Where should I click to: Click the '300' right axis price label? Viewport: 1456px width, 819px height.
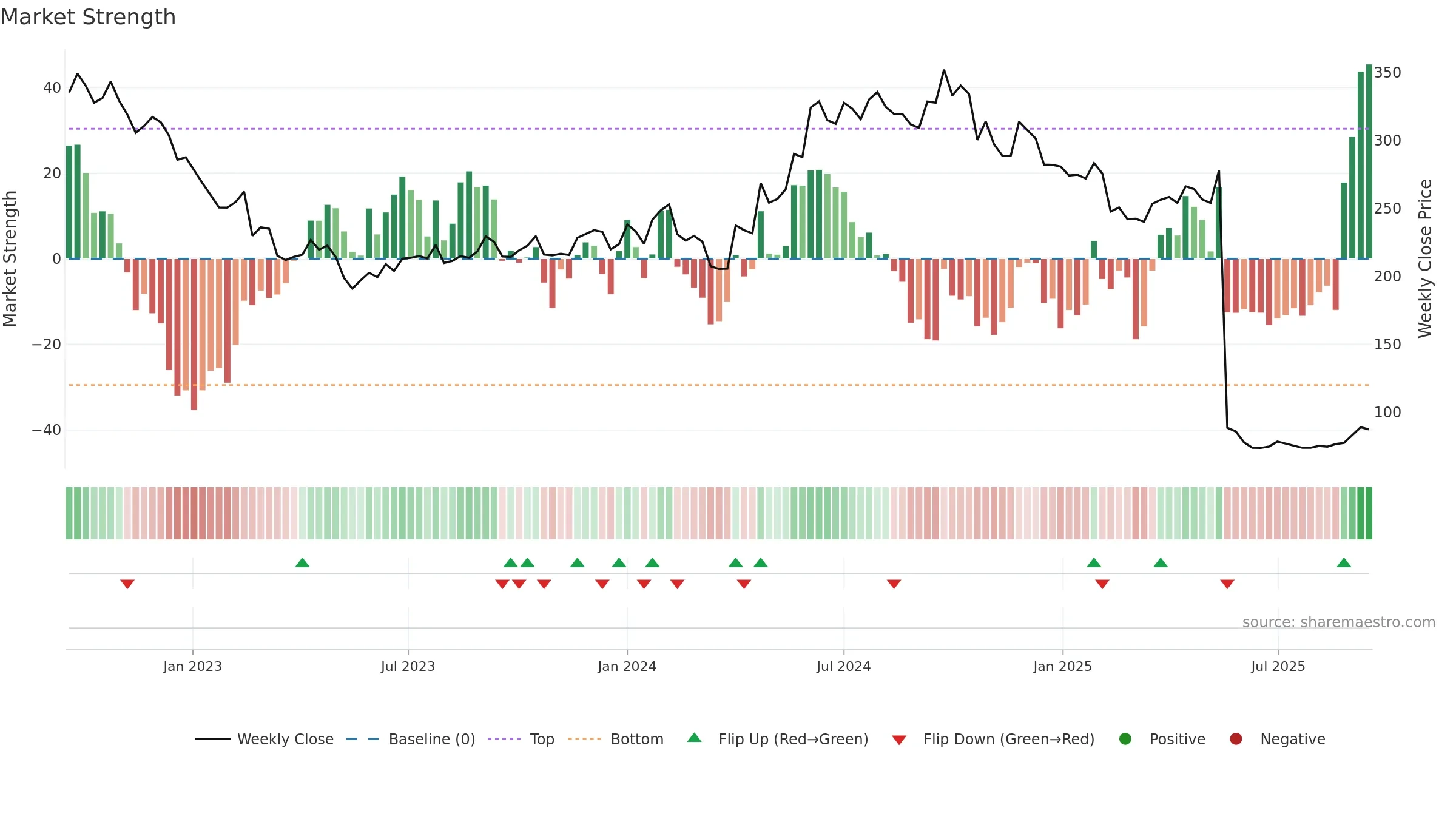[x=1388, y=141]
